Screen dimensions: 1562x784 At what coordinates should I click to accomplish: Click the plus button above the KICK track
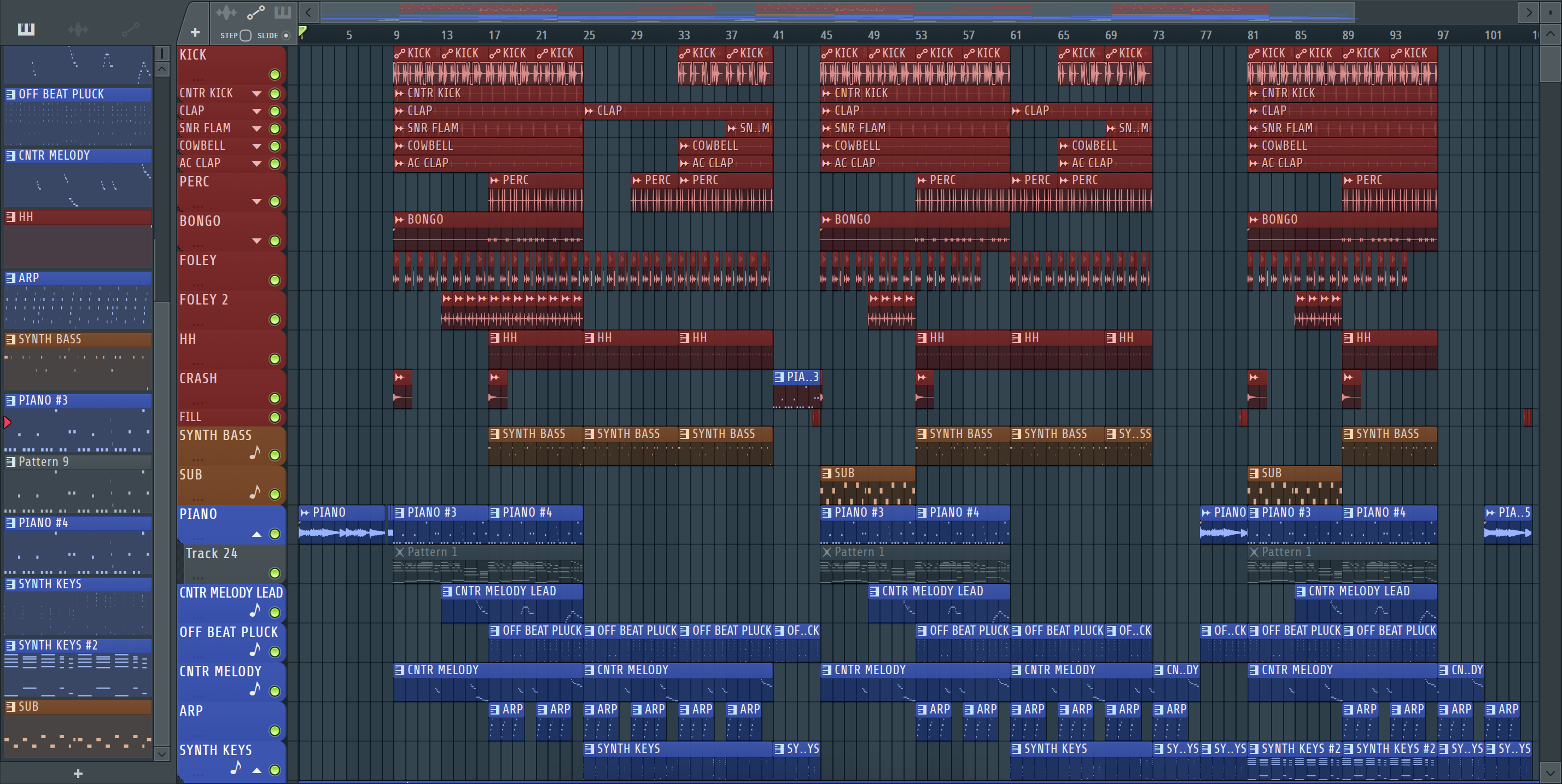tap(195, 33)
